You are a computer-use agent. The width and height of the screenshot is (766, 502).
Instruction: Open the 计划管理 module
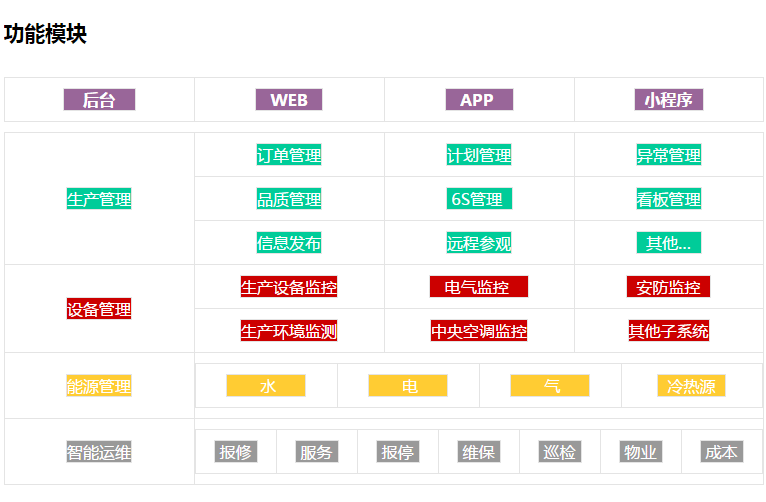[479, 155]
